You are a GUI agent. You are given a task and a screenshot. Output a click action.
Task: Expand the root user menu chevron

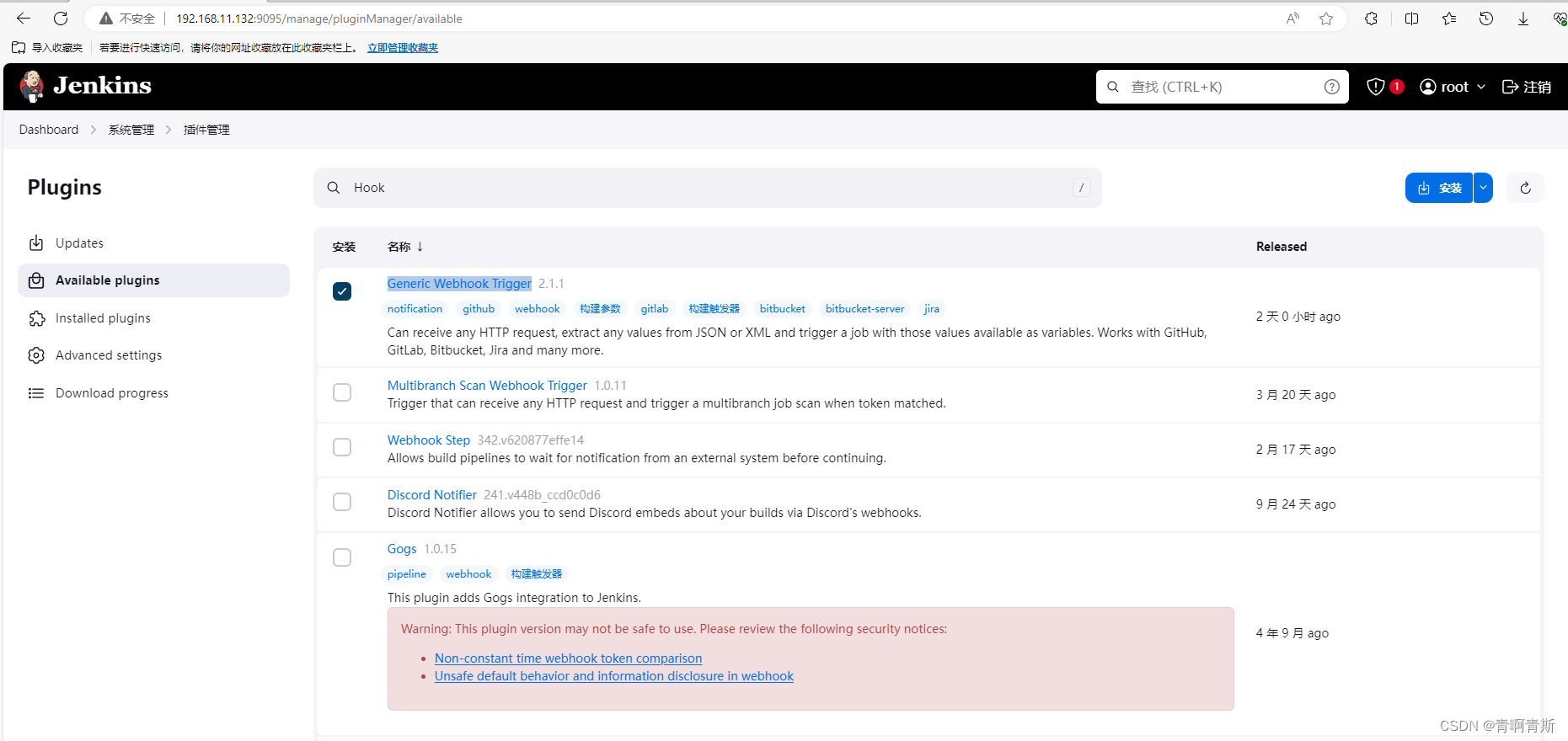[x=1481, y=87]
